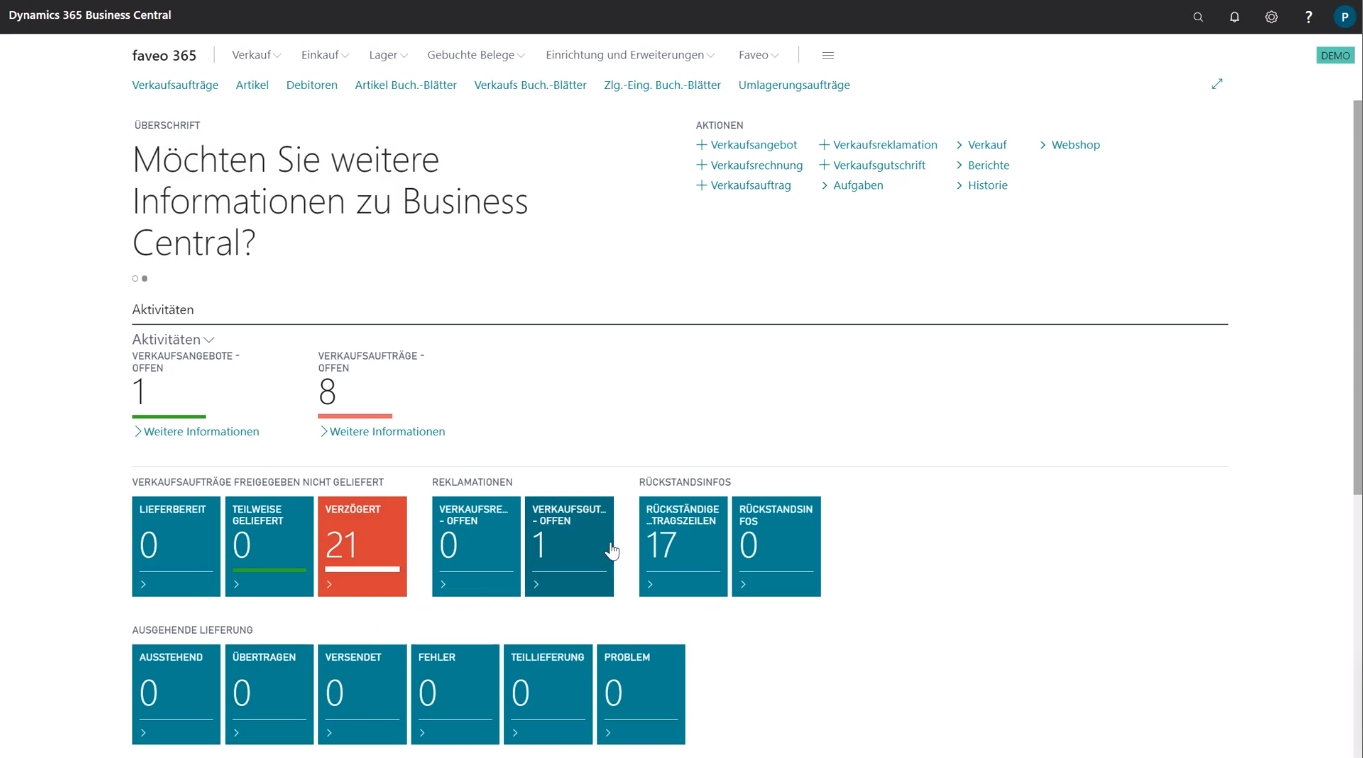Click the green DEMO environment badge
Screen dimensions: 1363x758
tap(1335, 56)
